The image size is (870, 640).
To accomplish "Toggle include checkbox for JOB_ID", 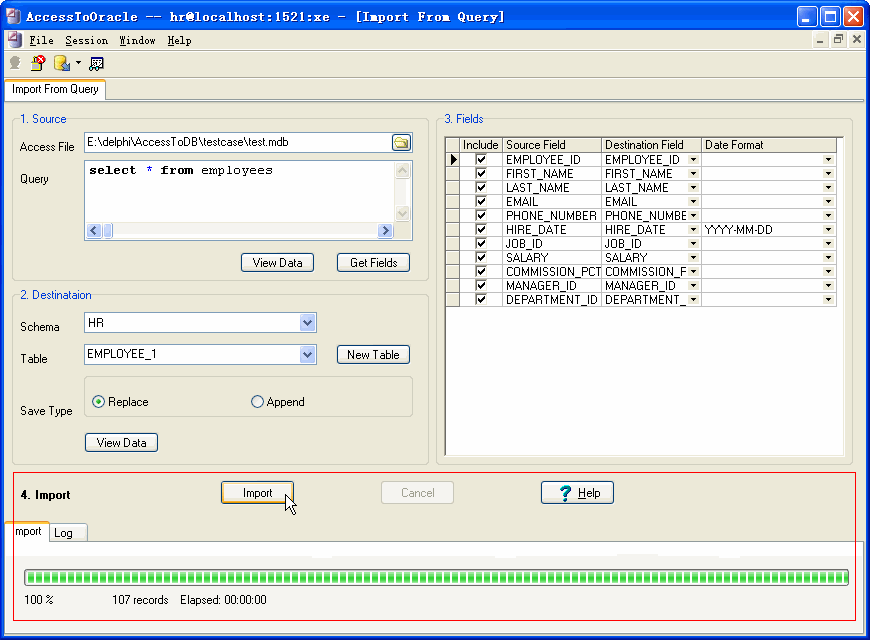I will coord(481,244).
